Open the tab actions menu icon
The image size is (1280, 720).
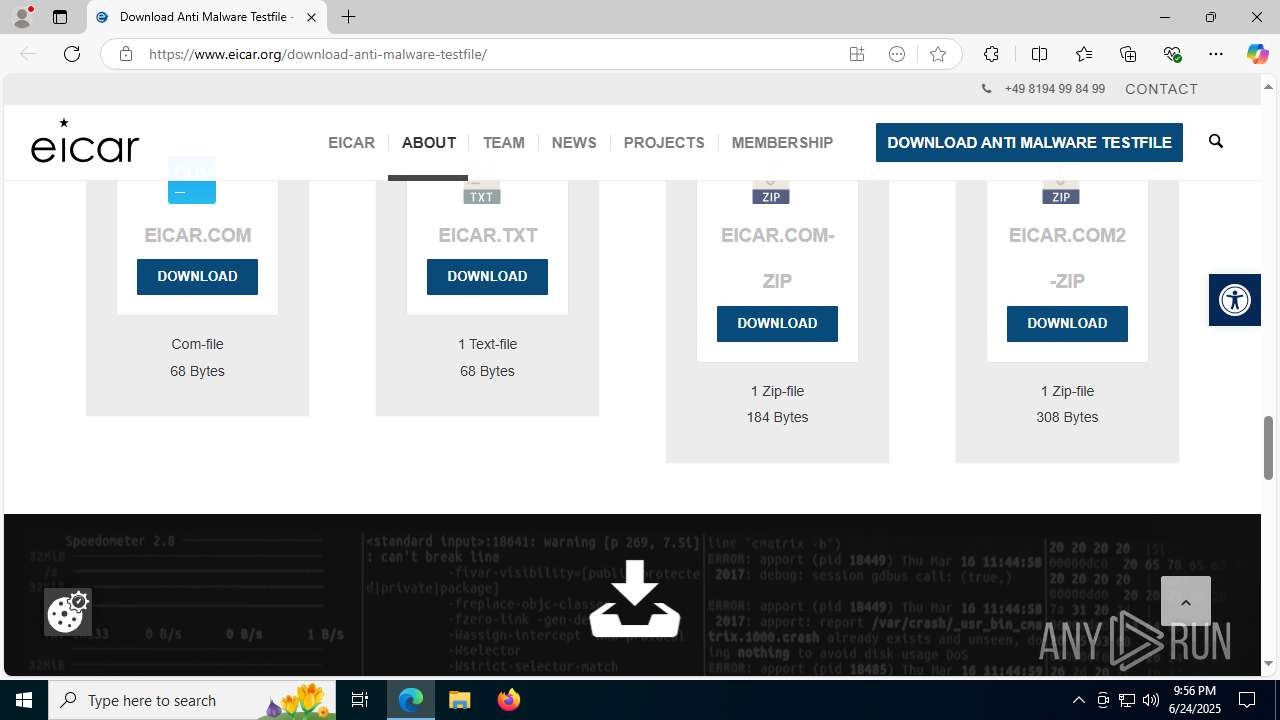click(x=60, y=17)
